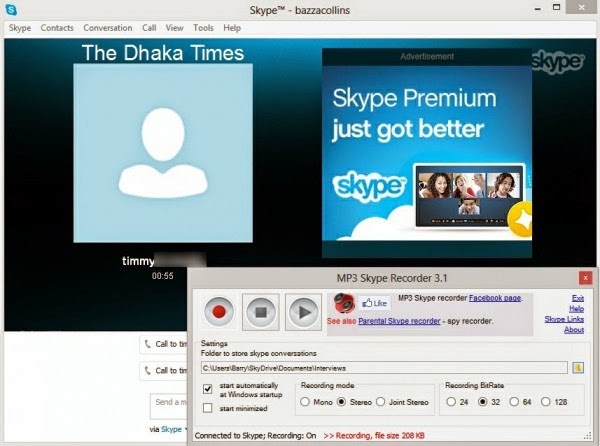Open the Call menu
Image resolution: width=600 pixels, height=446 pixels.
(149, 28)
